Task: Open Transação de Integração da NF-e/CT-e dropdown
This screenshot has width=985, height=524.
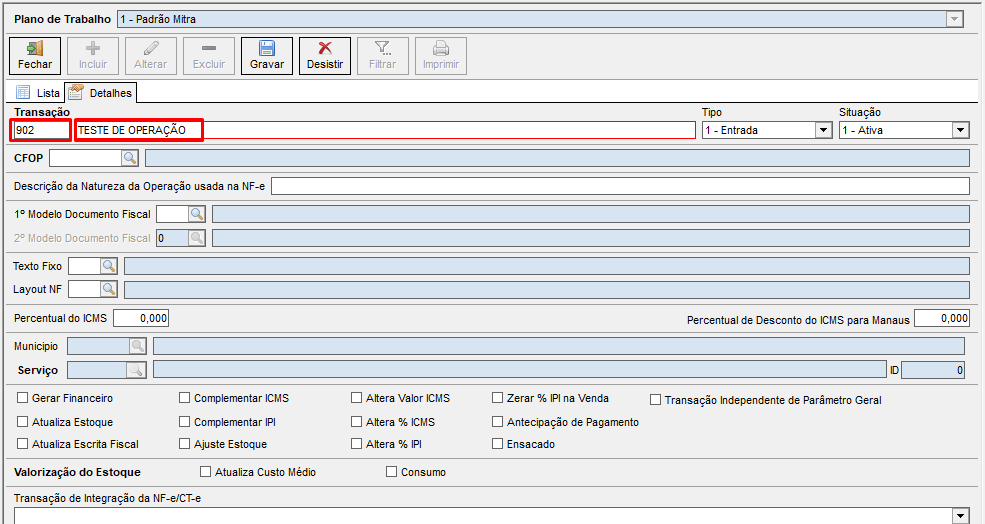Action: pos(961,515)
